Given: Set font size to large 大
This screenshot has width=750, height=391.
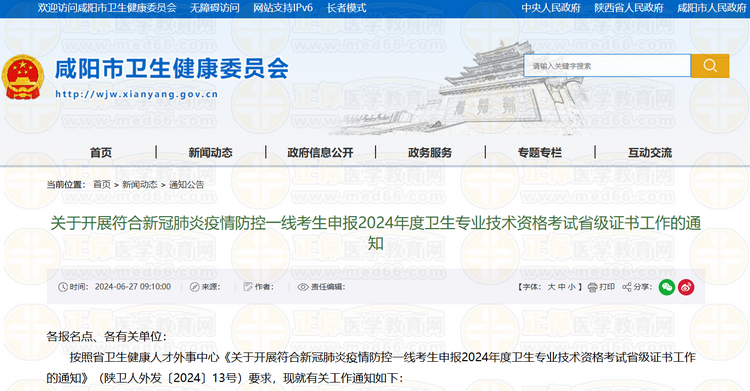Looking at the screenshot, I should pyautogui.click(x=551, y=287).
